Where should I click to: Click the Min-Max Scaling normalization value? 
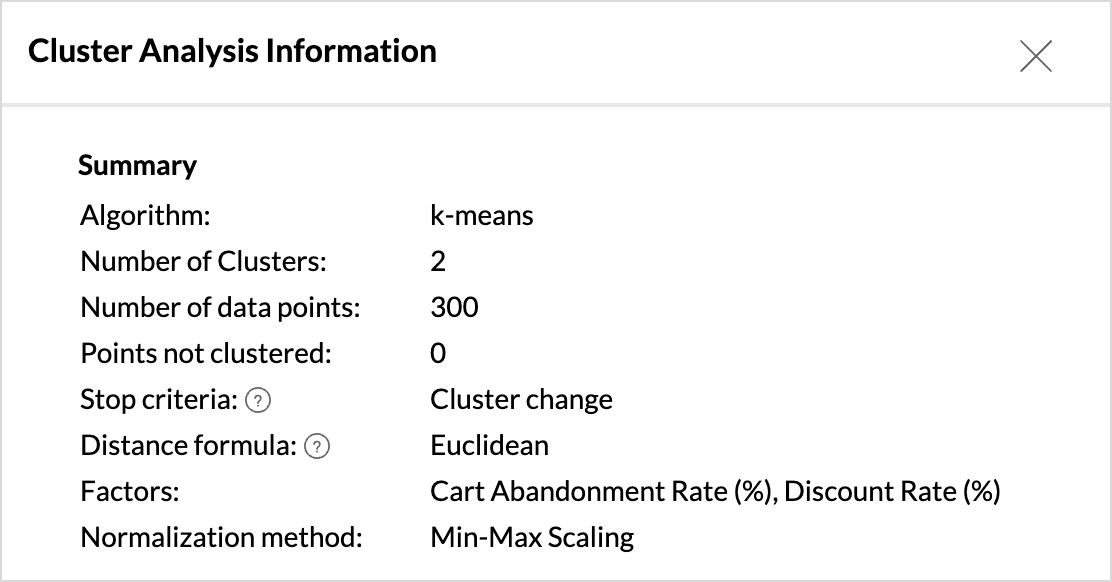point(532,537)
